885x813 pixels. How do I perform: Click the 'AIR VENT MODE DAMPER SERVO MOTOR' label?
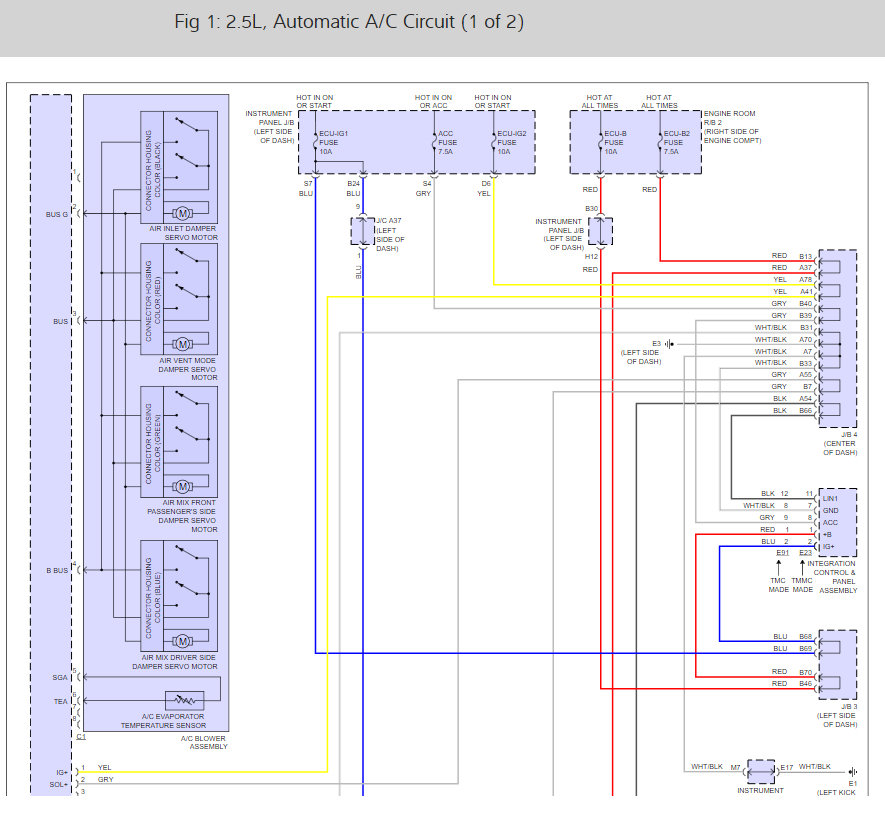pos(188,369)
